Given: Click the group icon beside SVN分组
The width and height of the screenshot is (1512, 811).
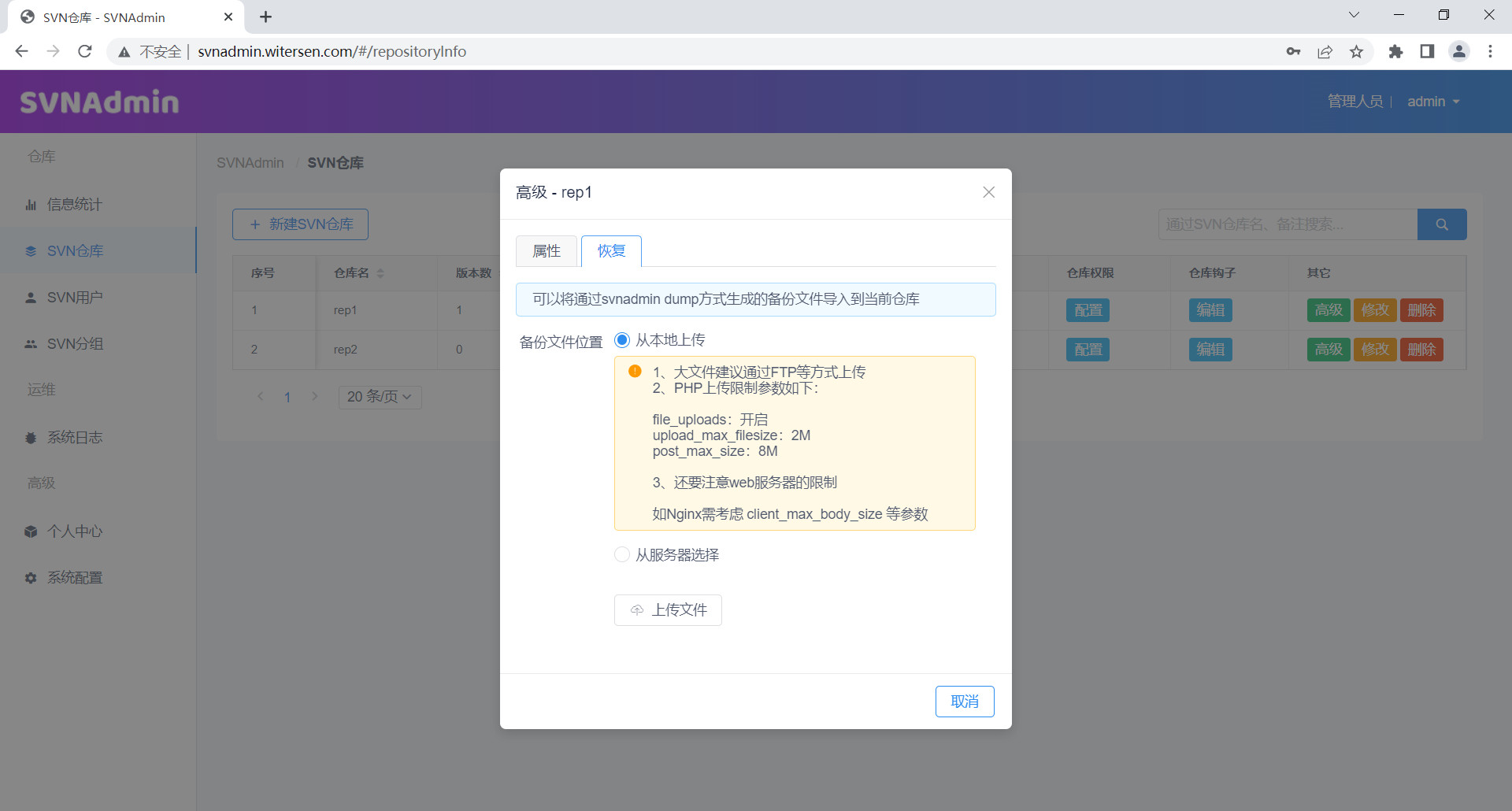Looking at the screenshot, I should [31, 344].
